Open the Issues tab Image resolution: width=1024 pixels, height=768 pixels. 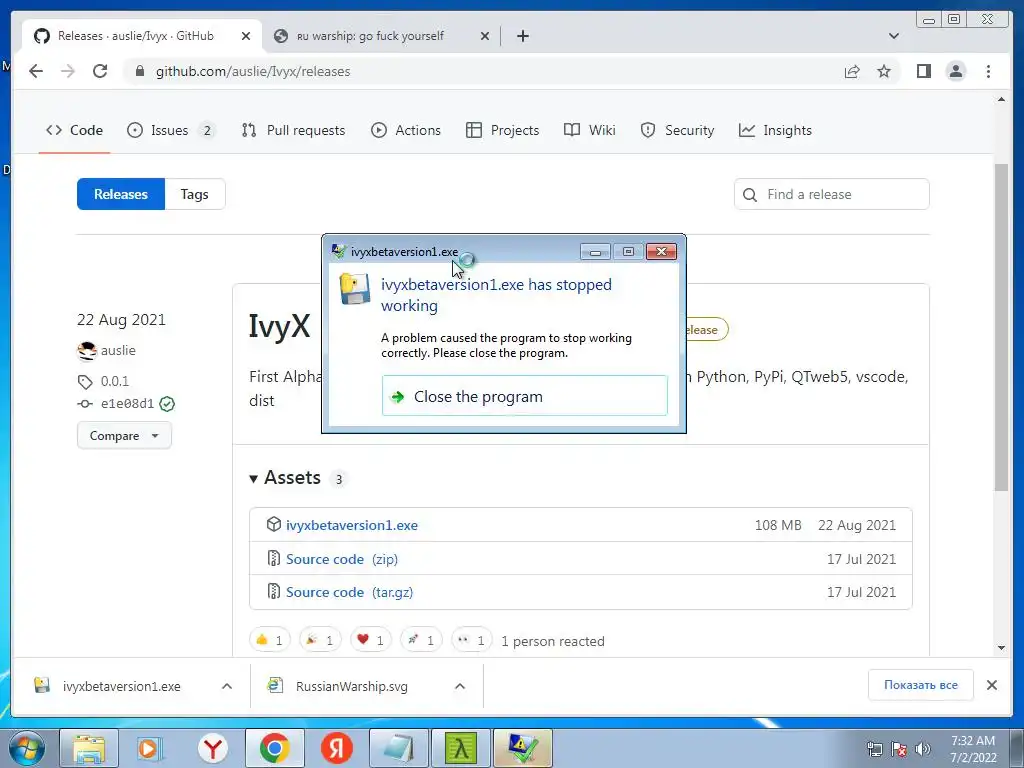tap(170, 130)
